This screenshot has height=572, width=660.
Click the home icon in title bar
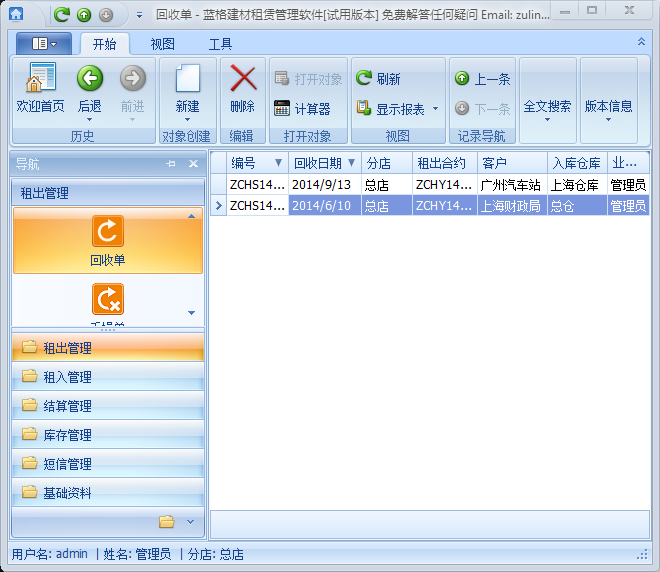click(16, 14)
